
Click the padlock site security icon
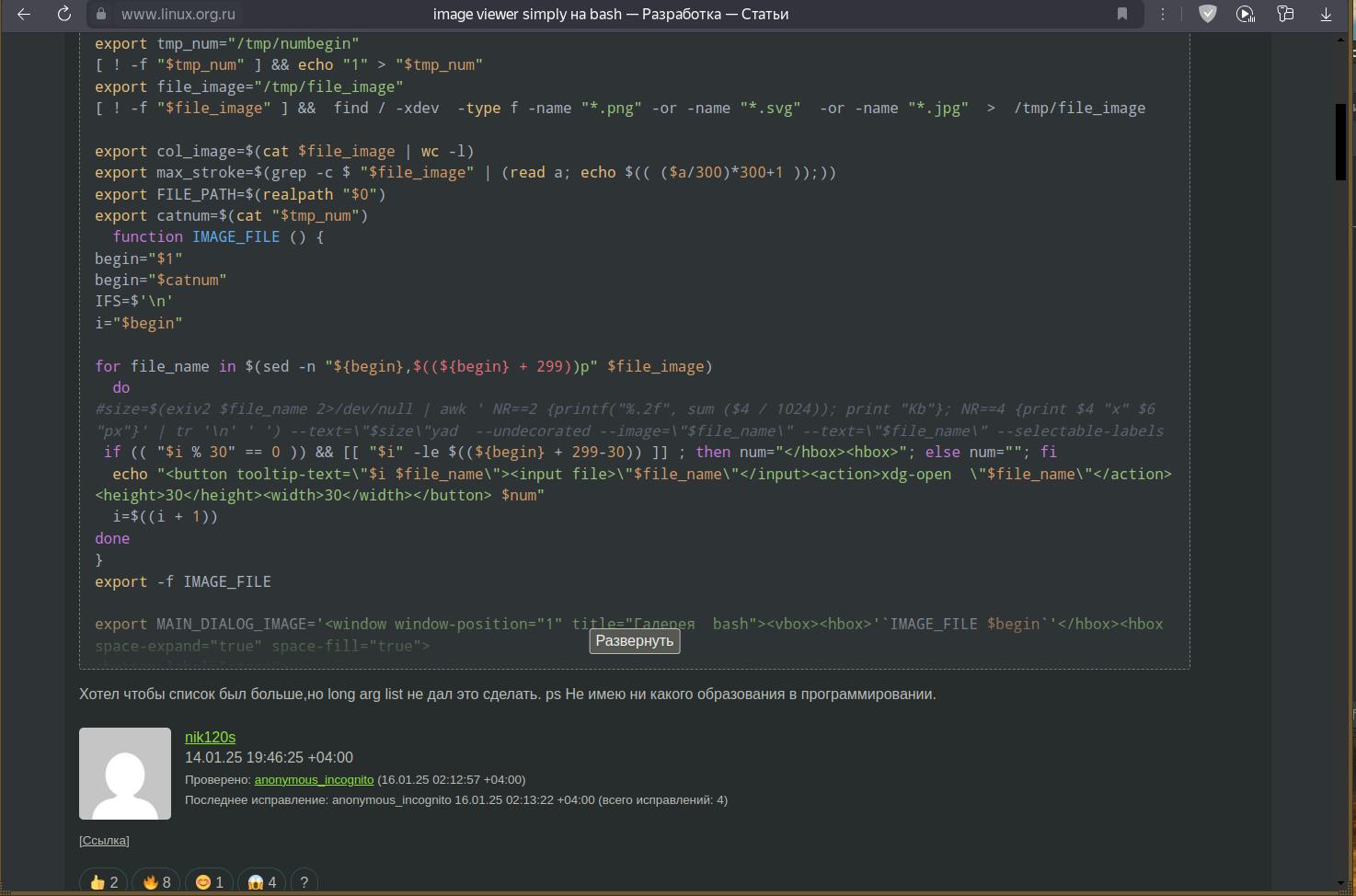tap(102, 14)
